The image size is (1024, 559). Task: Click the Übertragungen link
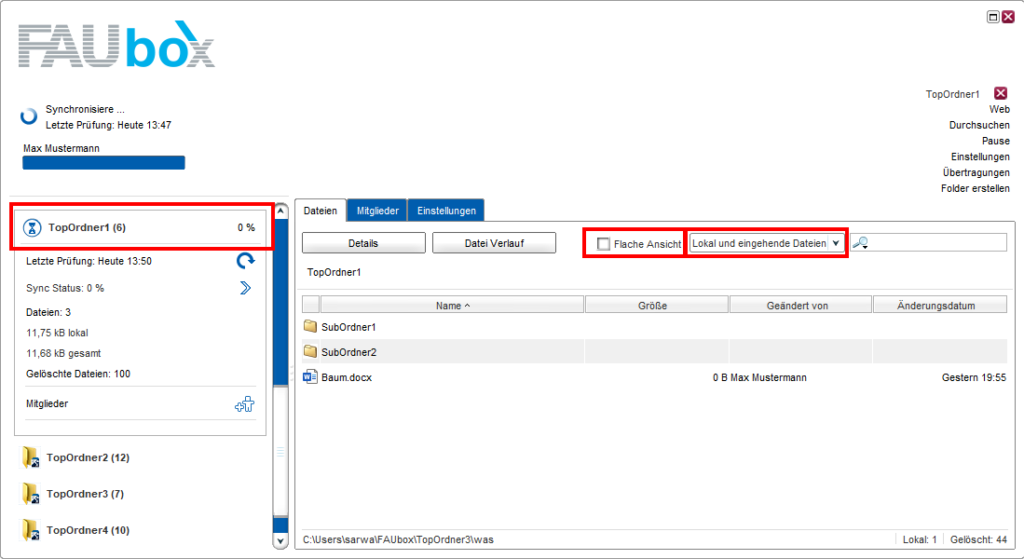975,173
